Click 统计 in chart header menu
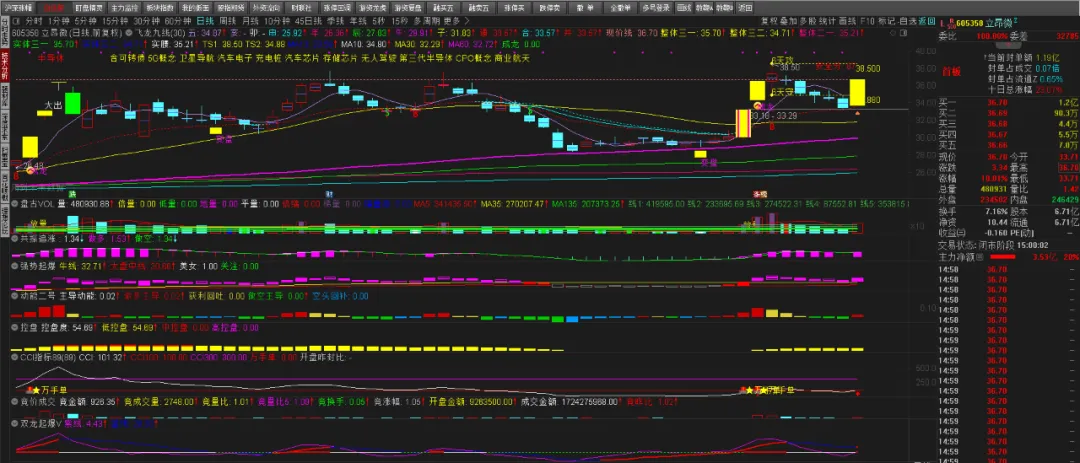 coord(828,21)
